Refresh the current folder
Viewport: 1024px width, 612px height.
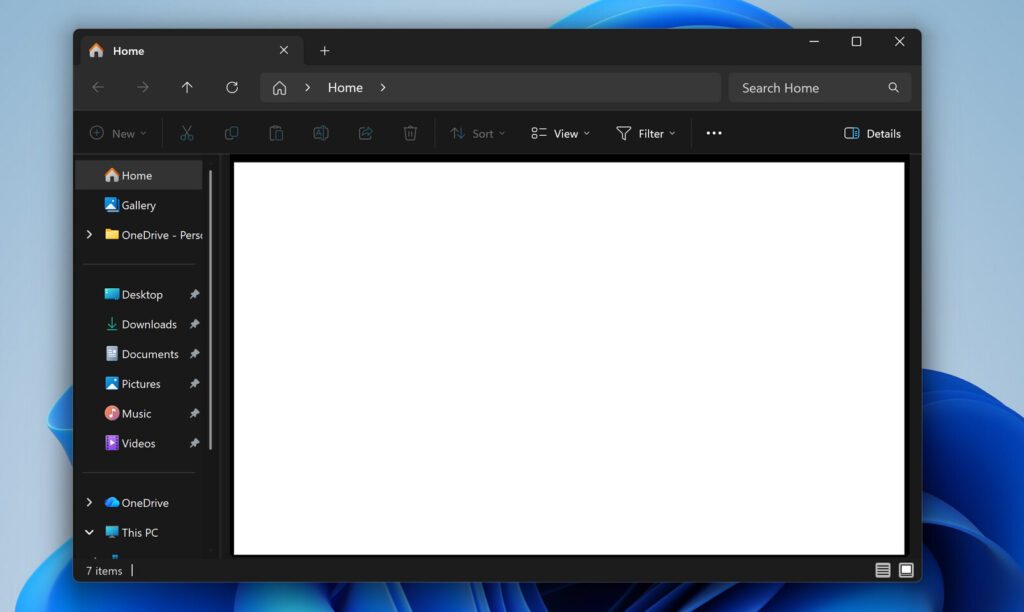pos(232,87)
